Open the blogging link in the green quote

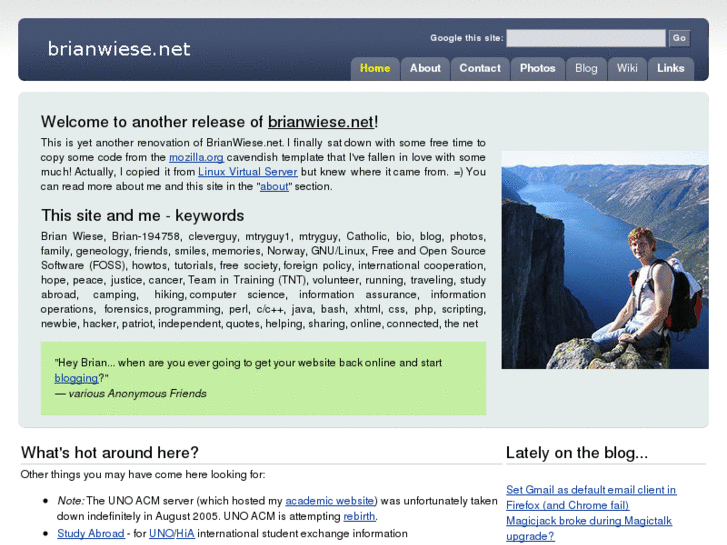click(77, 378)
